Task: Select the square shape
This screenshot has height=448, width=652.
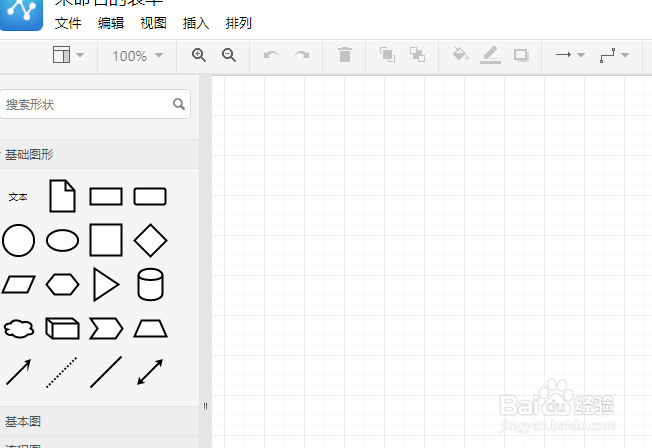Action: [x=106, y=240]
